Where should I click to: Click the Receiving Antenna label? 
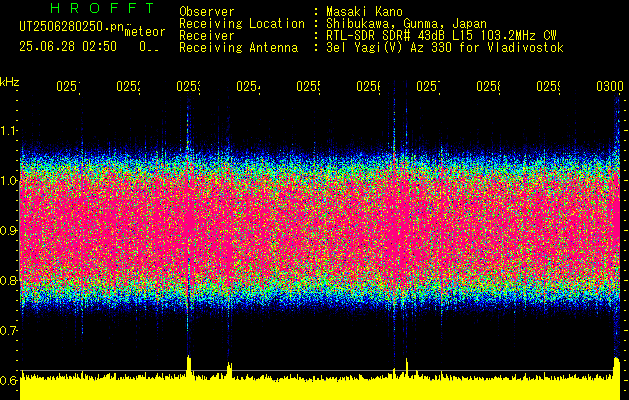click(238, 48)
